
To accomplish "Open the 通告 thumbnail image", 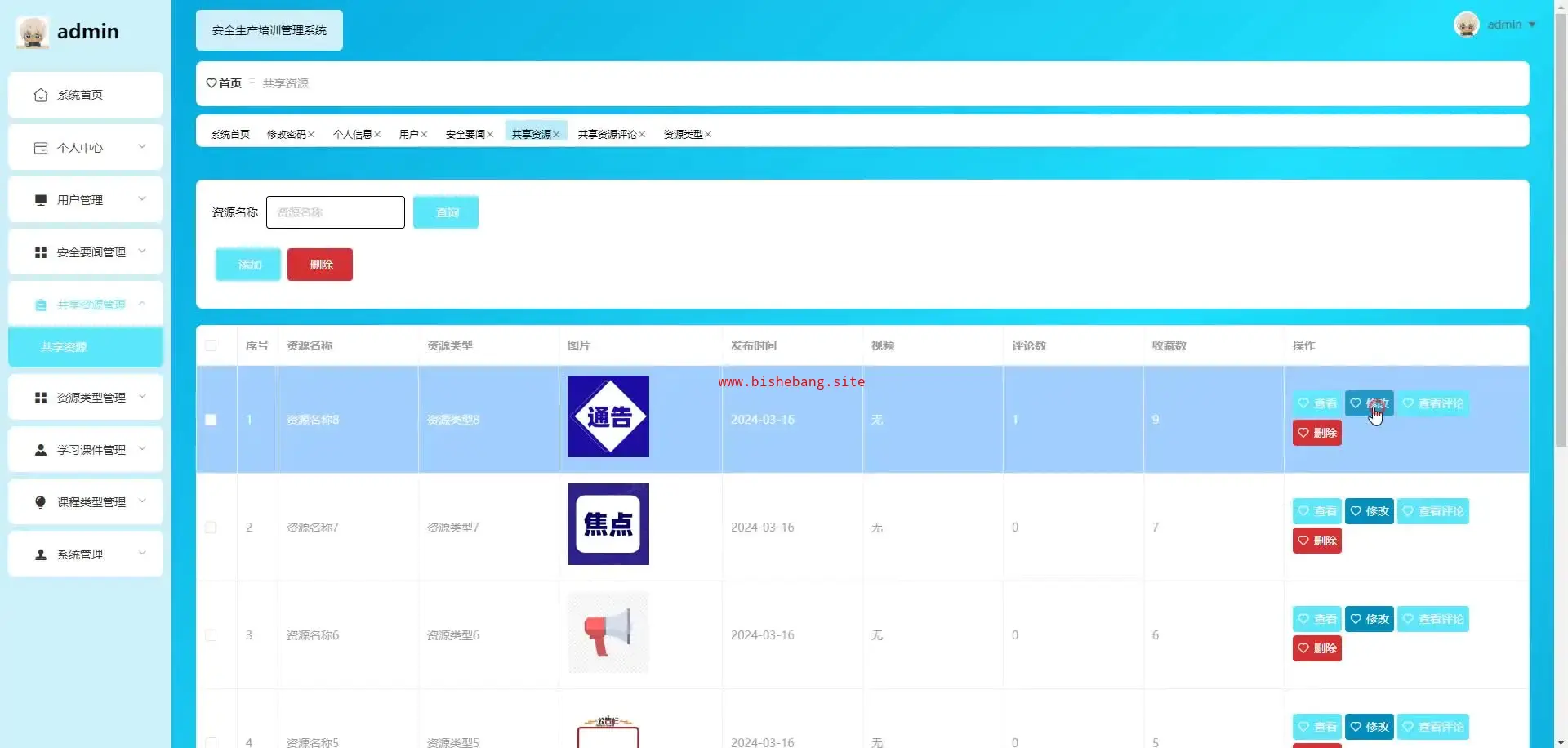I will pos(608,416).
